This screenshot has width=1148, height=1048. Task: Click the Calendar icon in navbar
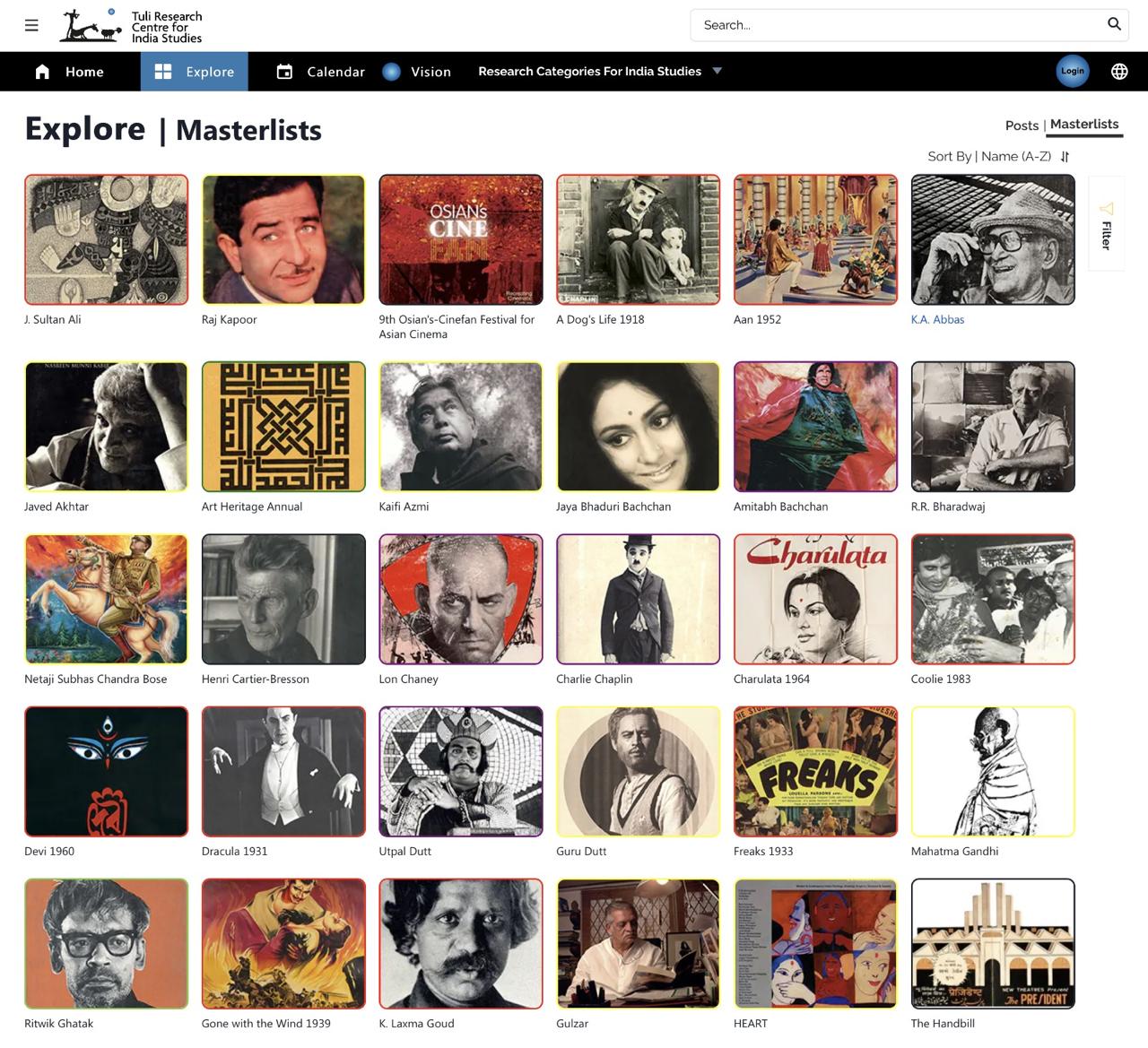point(284,72)
